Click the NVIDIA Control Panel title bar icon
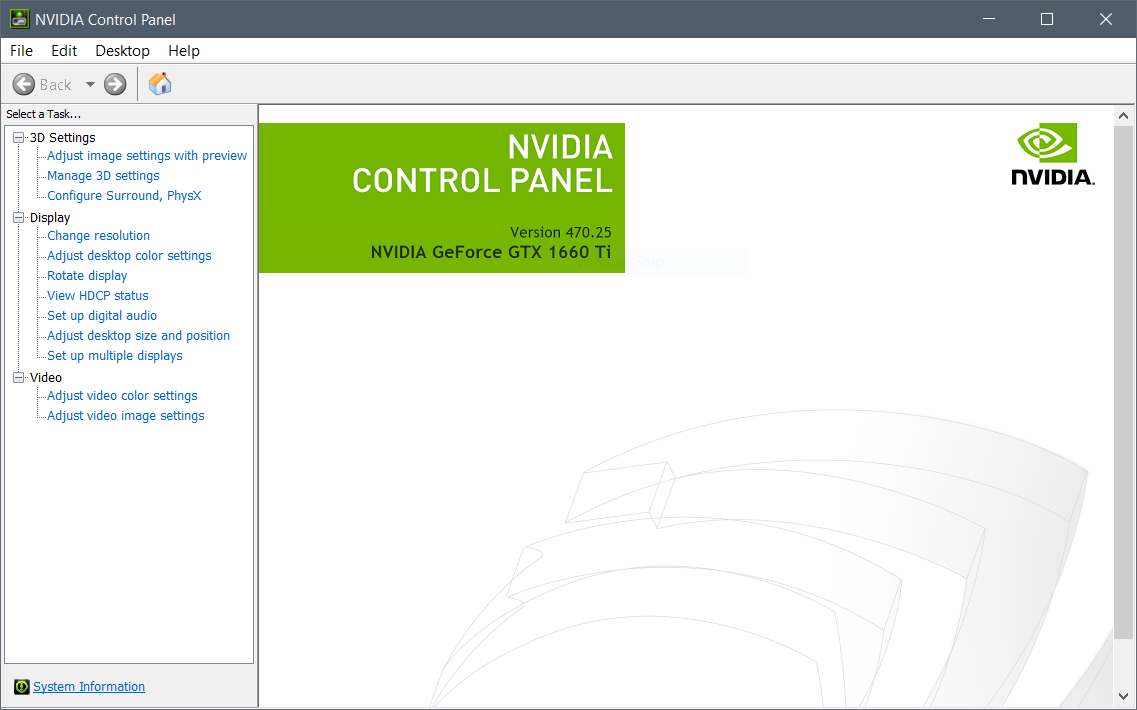 [x=19, y=19]
